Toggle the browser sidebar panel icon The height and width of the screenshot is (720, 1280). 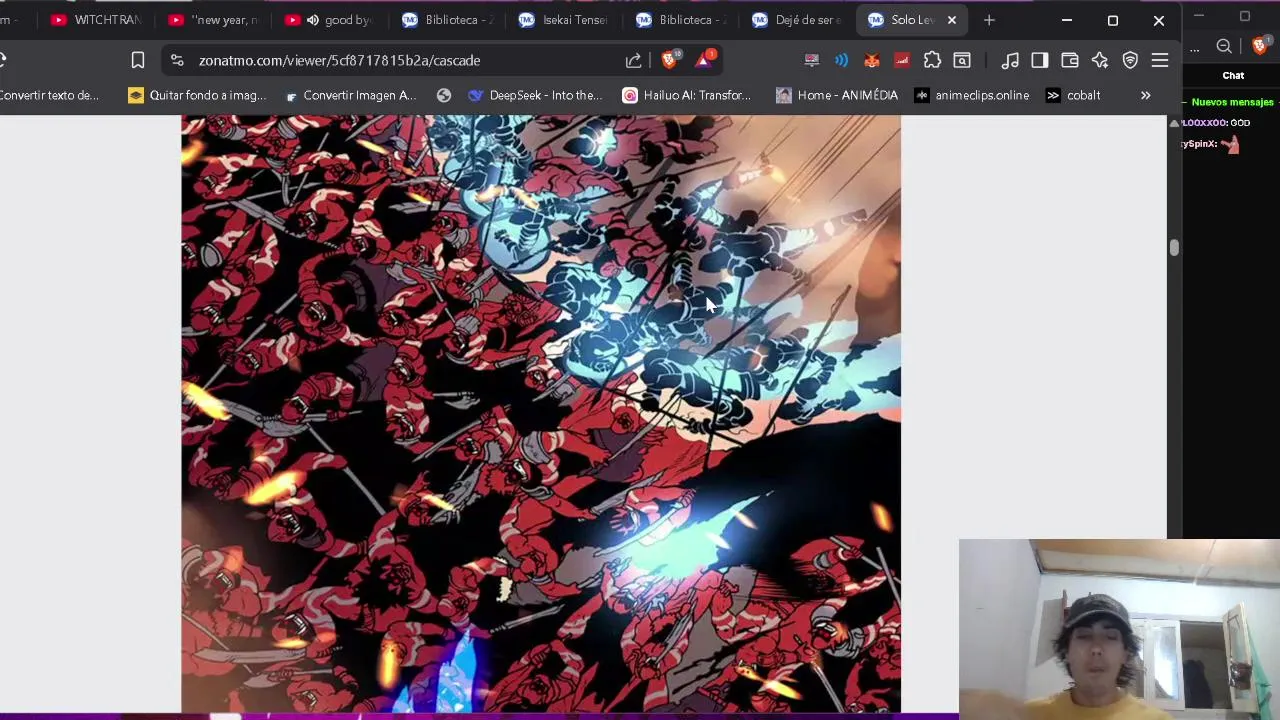(1040, 60)
